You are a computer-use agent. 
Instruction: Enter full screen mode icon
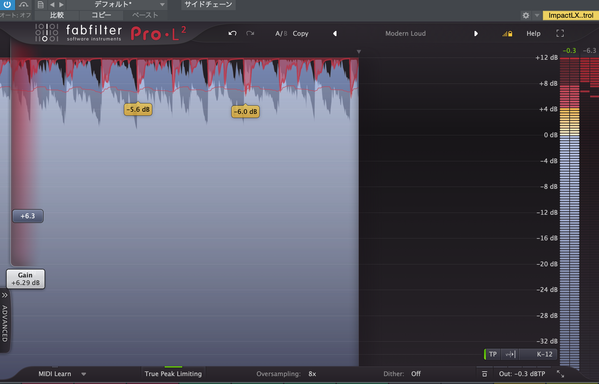560,34
